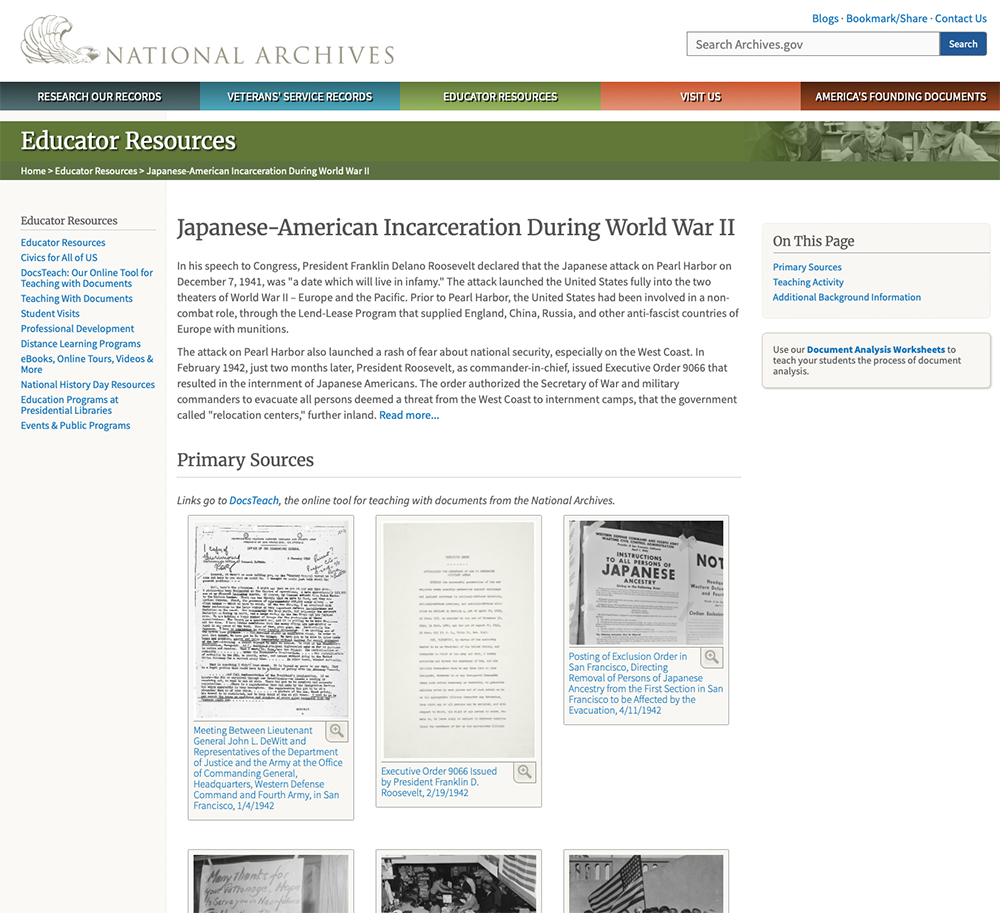Click magnifier icon on DeWitt meeting document

[337, 731]
